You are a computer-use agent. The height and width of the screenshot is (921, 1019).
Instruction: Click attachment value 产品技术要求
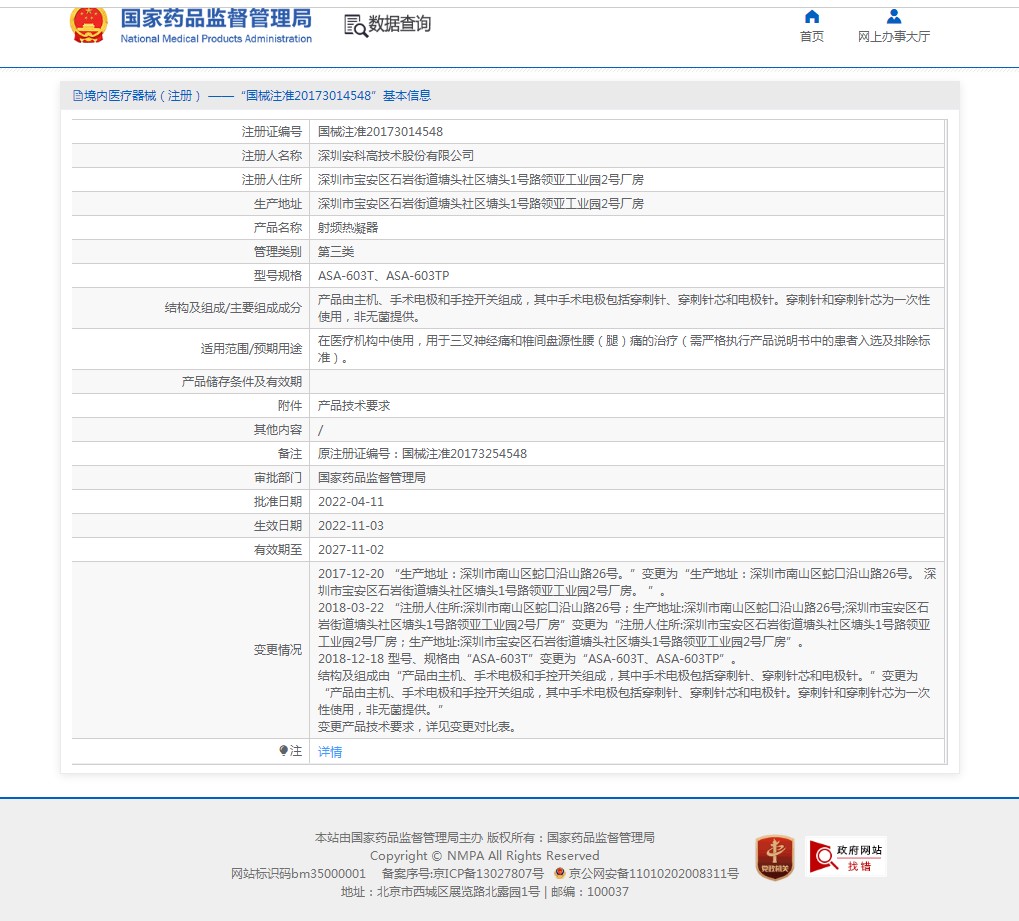click(x=354, y=406)
